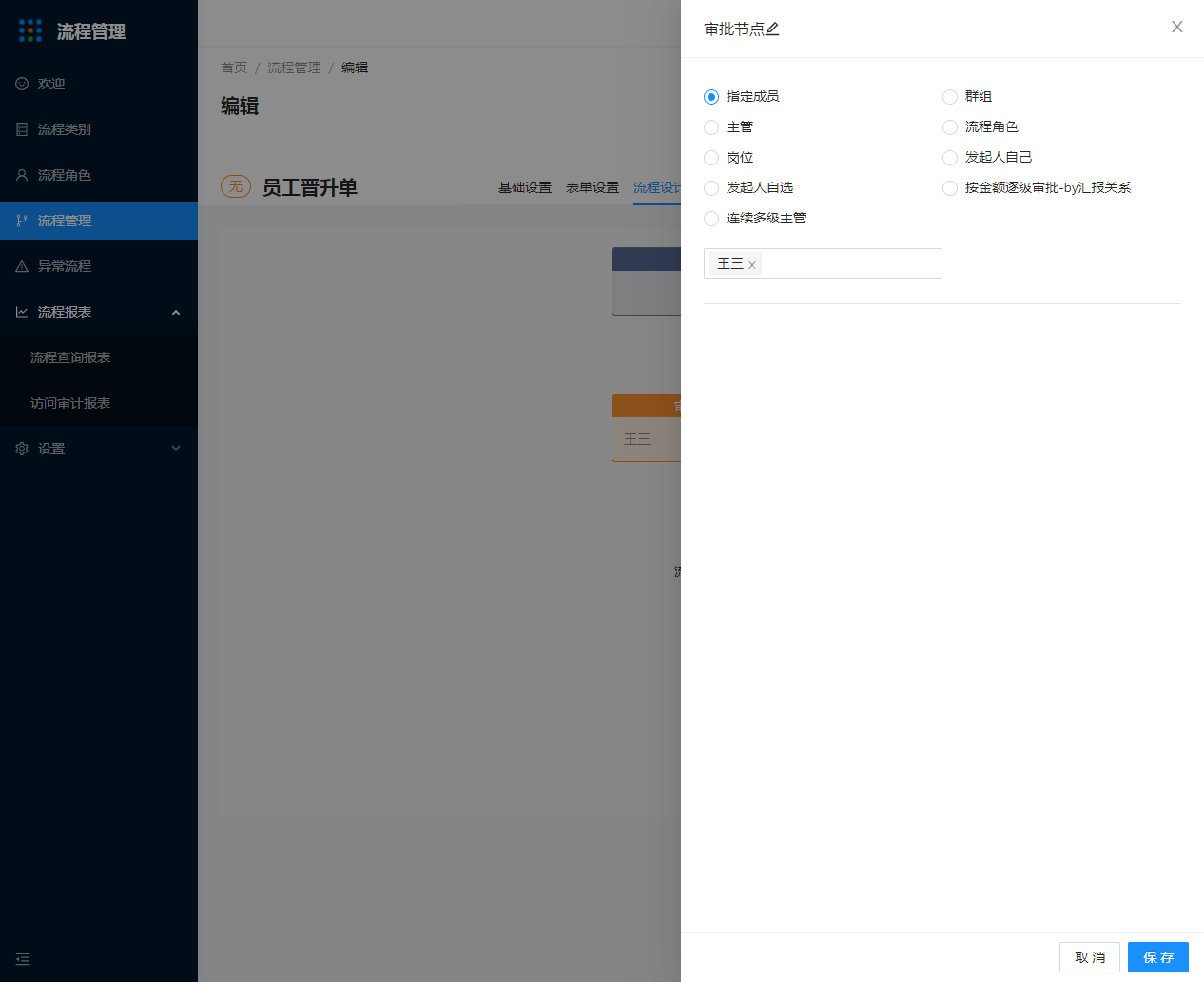Click the blue start node card
This screenshot has width=1204, height=982.
coord(647,280)
